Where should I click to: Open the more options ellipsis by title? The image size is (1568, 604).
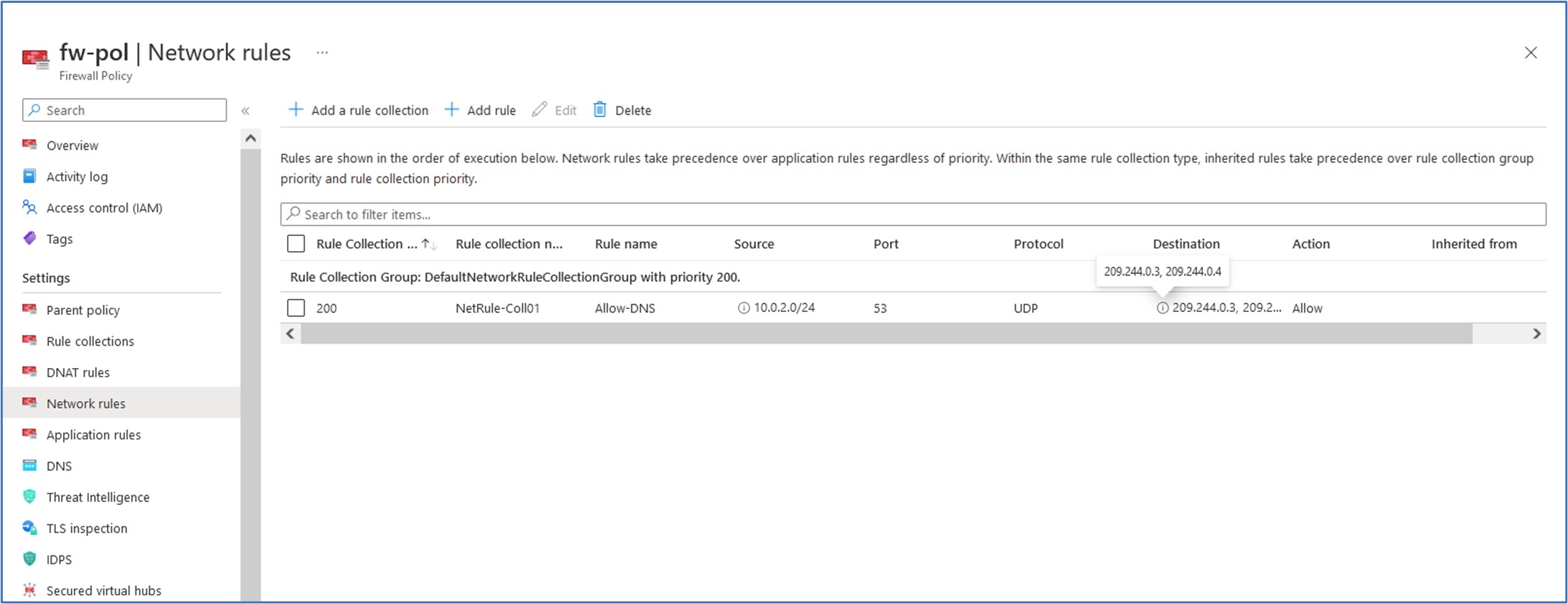click(x=322, y=52)
